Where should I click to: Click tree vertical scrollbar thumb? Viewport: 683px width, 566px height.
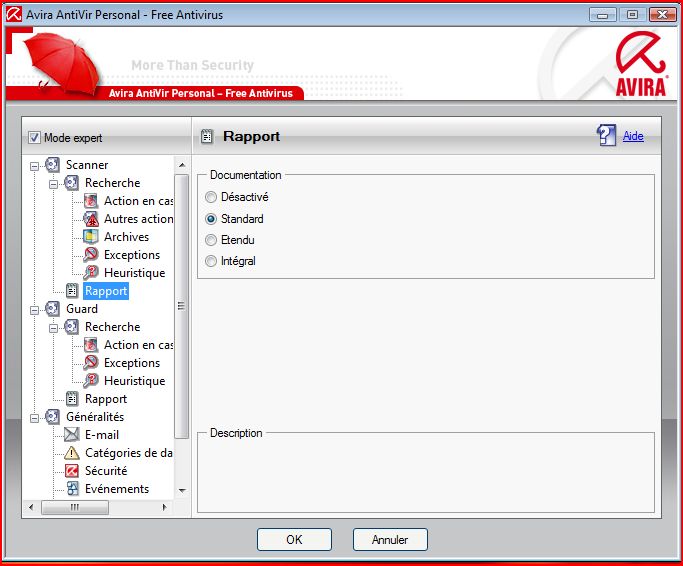pyautogui.click(x=182, y=306)
